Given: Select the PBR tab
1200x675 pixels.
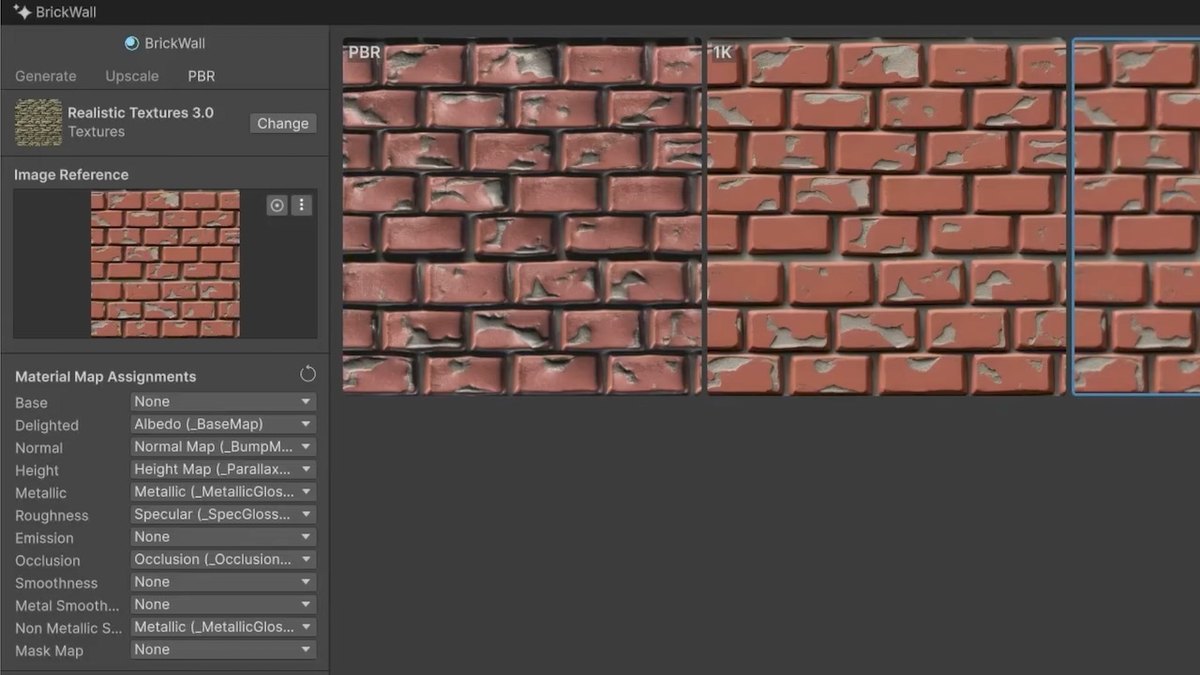Looking at the screenshot, I should tap(202, 76).
